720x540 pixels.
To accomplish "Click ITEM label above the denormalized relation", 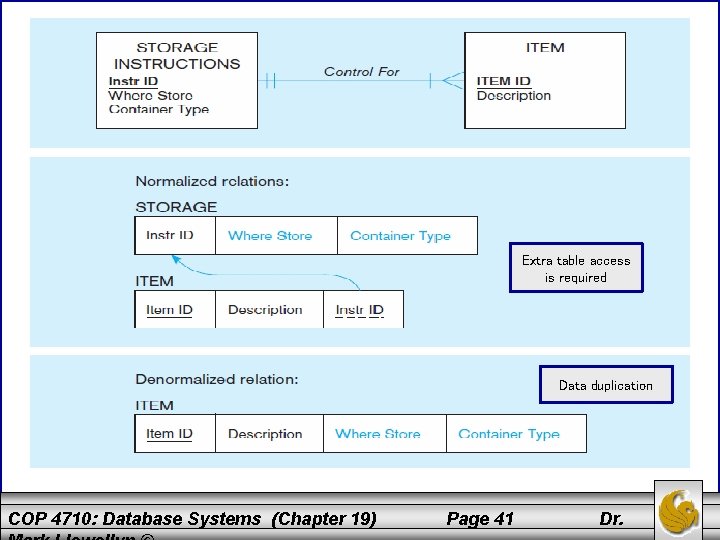I will click(x=154, y=405).
